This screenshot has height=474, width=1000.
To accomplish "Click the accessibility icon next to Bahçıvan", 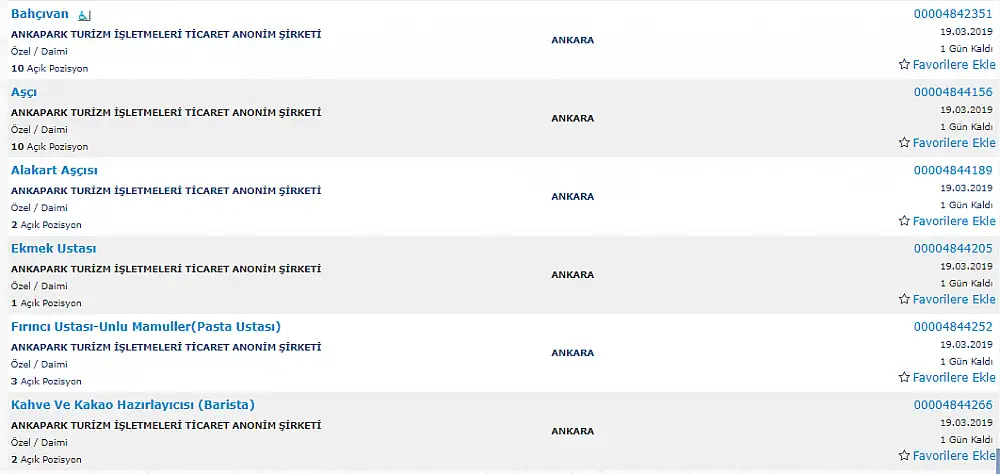I will [84, 15].
